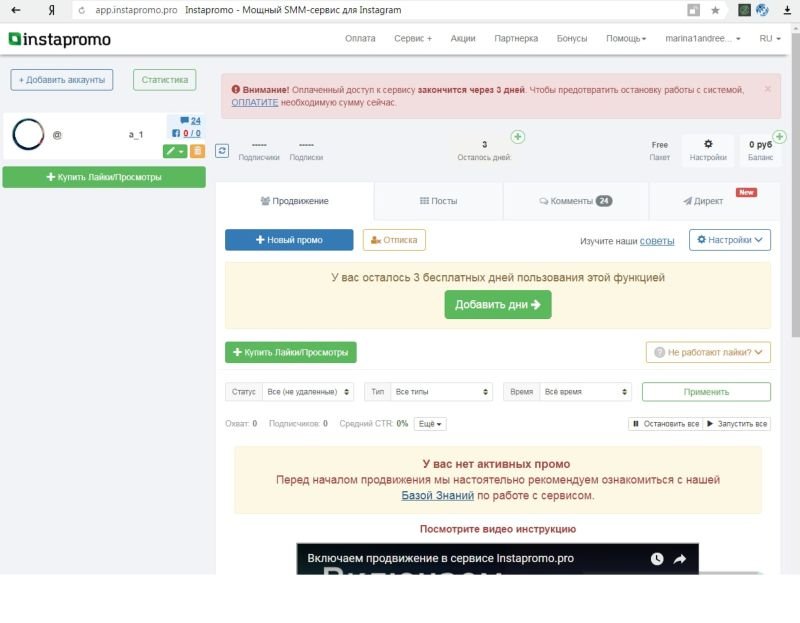Click the watch later clock on the video
Screen dimensions: 800x623
tap(657, 559)
